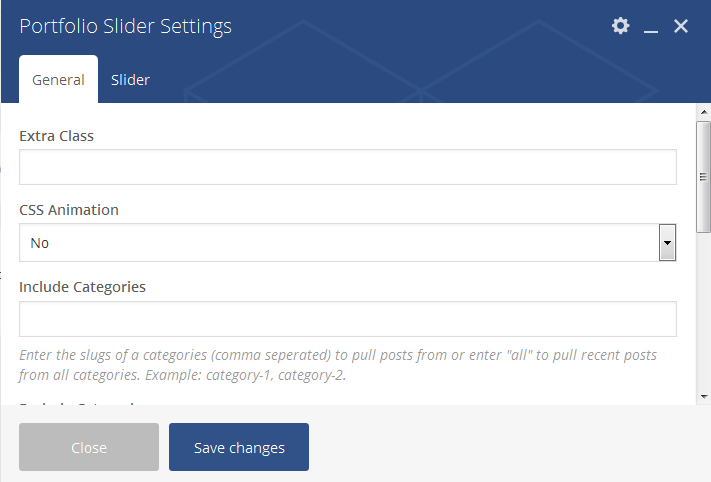Focus the Include Categories input field
This screenshot has width=711, height=482.
347,319
